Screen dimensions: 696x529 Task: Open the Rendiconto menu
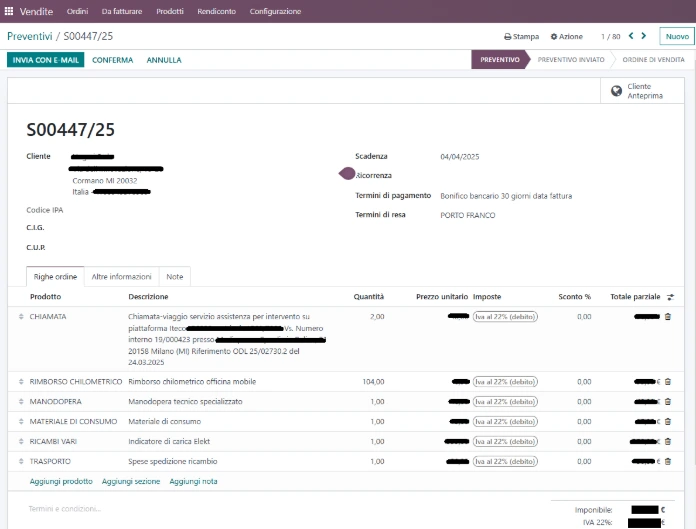point(217,11)
